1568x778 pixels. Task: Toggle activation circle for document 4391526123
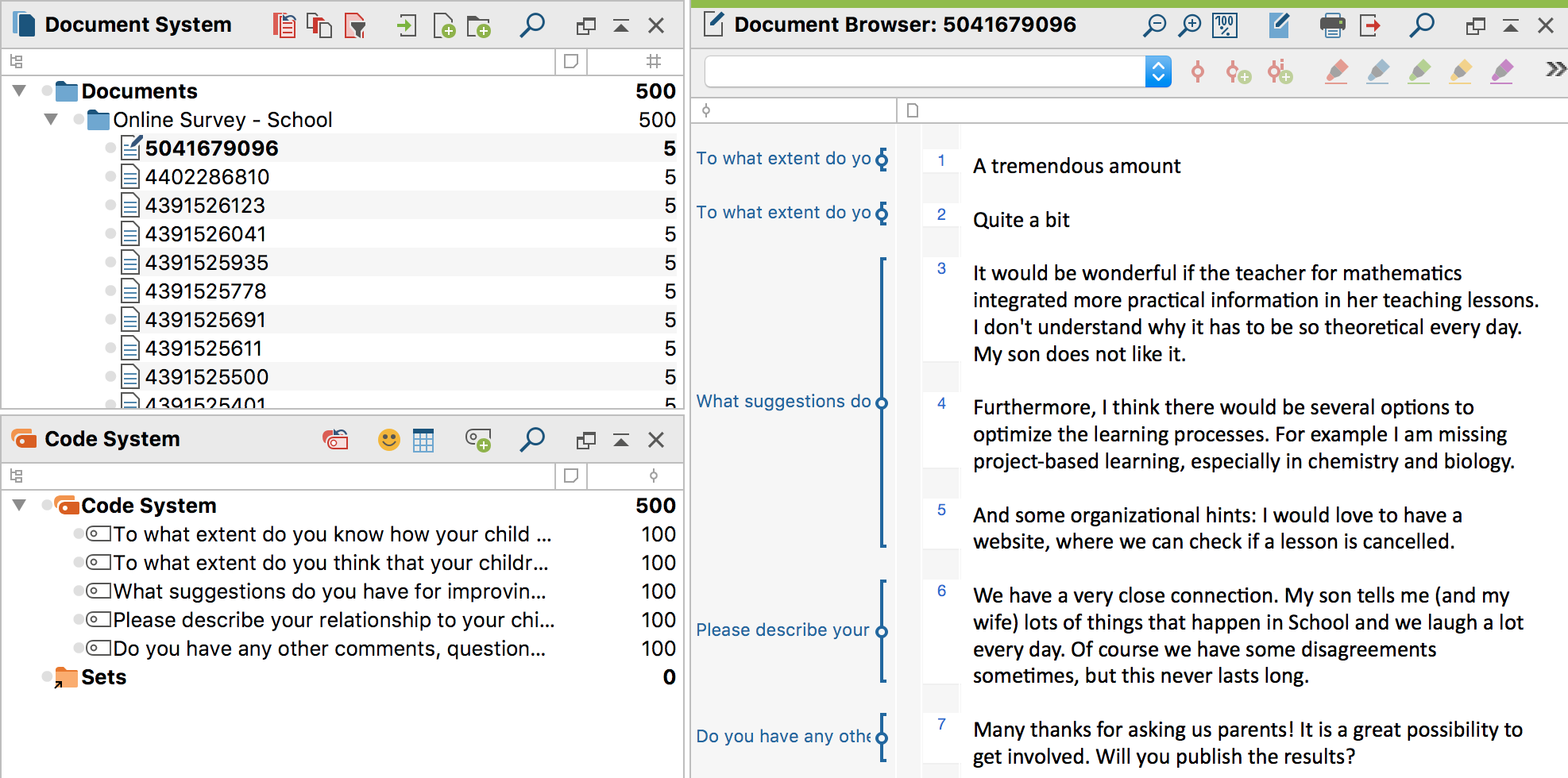click(110, 205)
